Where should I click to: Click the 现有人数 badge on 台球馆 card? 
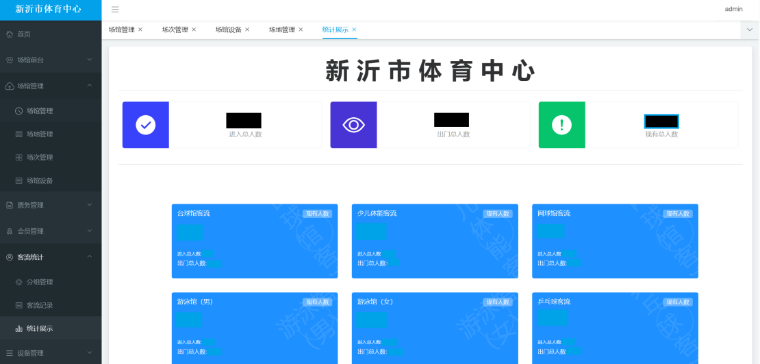[317, 214]
